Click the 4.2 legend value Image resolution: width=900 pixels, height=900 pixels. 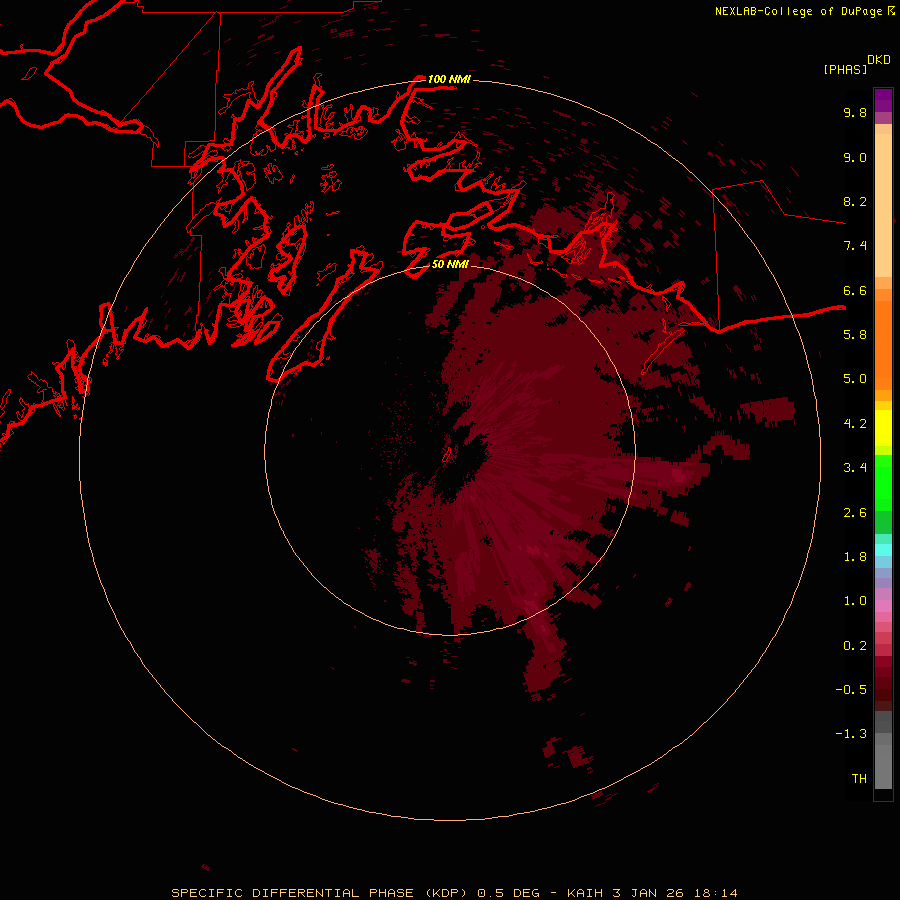tap(855, 424)
